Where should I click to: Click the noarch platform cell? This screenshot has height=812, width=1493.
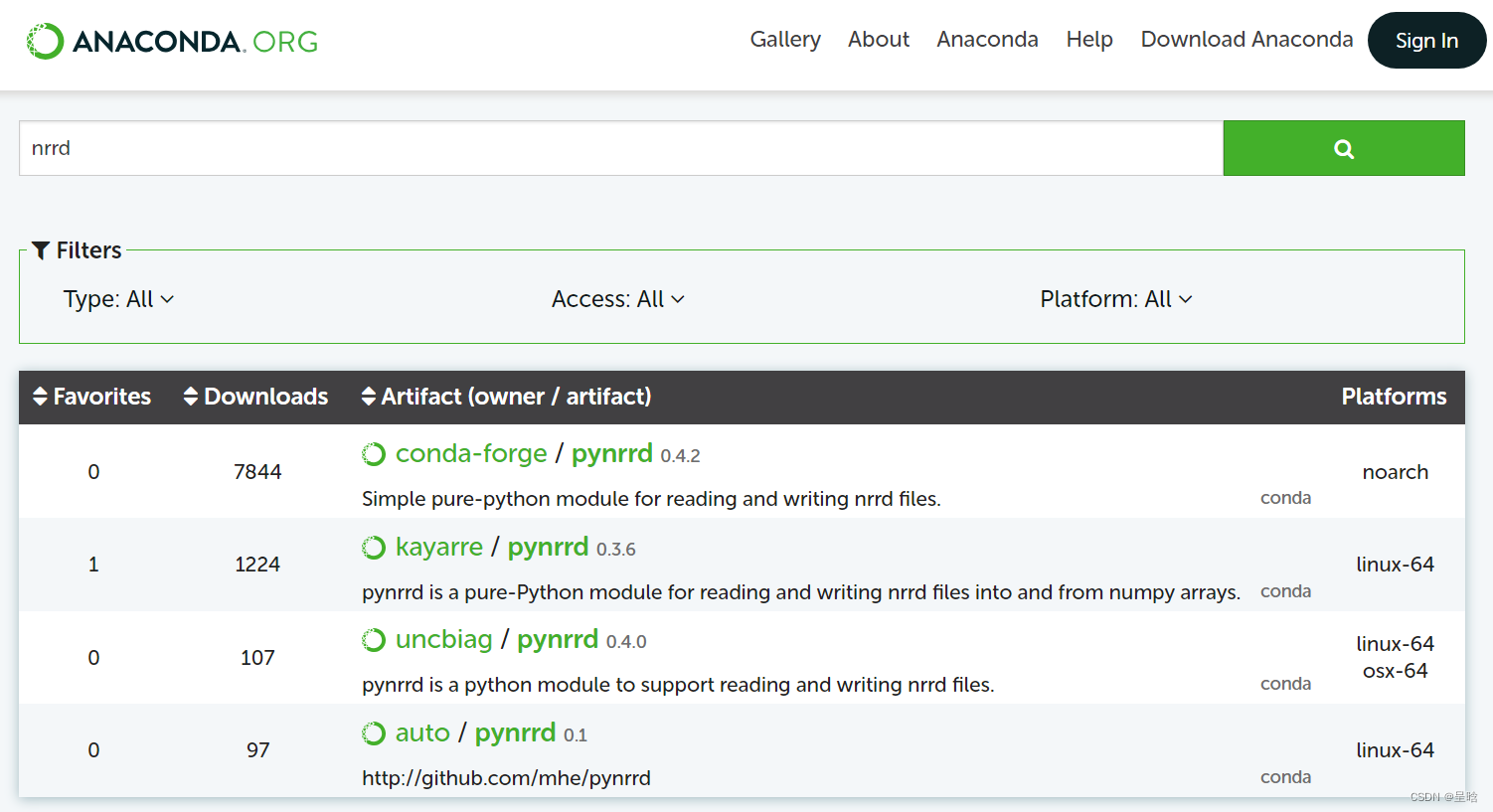[x=1396, y=472]
